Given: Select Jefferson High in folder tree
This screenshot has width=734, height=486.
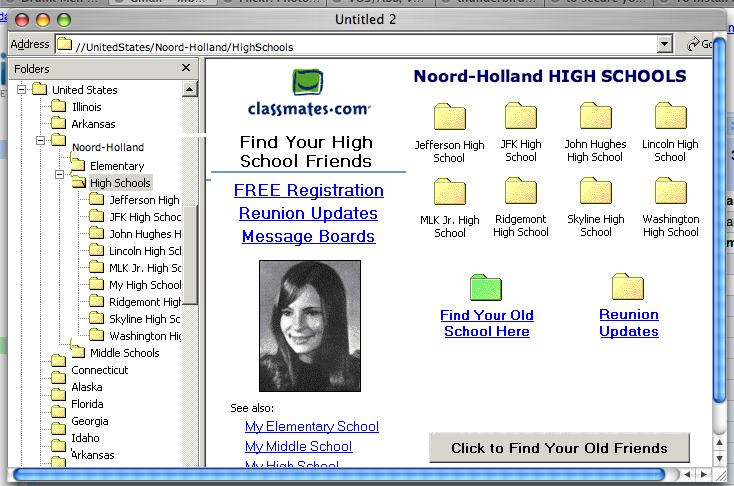Looking at the screenshot, I should point(144,200).
